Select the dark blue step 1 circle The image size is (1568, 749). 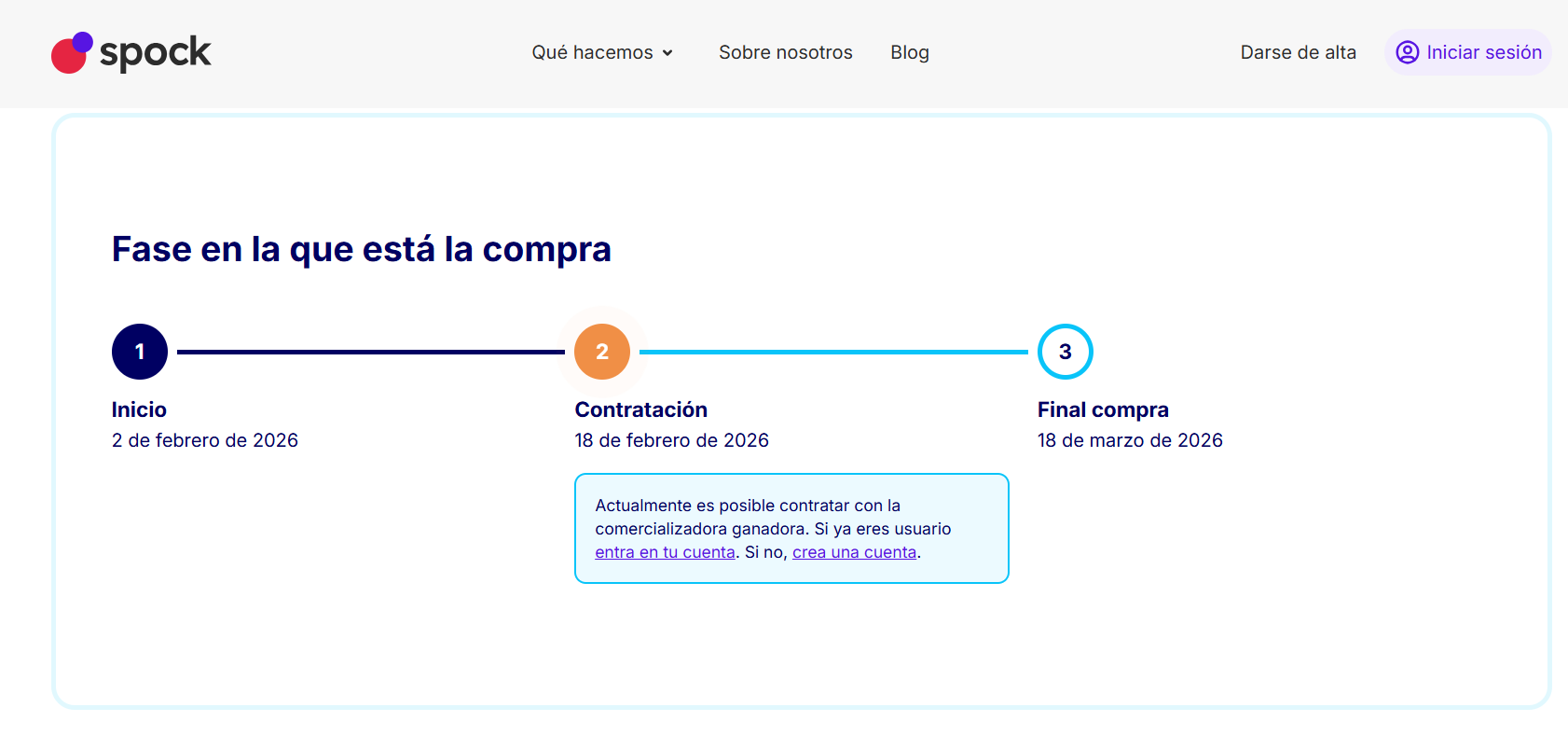140,352
